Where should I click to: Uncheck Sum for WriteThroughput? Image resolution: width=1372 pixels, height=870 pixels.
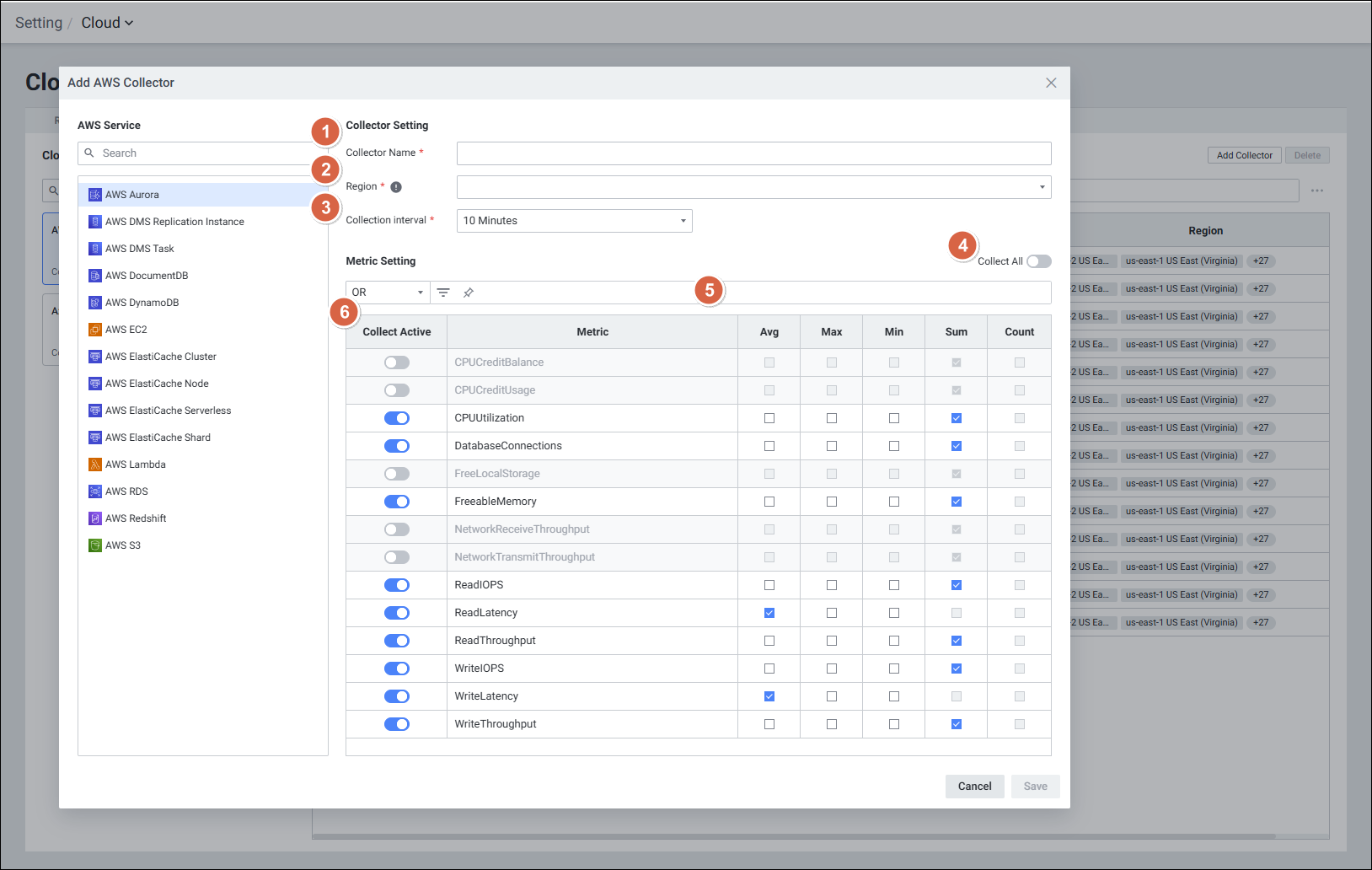pyautogui.click(x=956, y=724)
